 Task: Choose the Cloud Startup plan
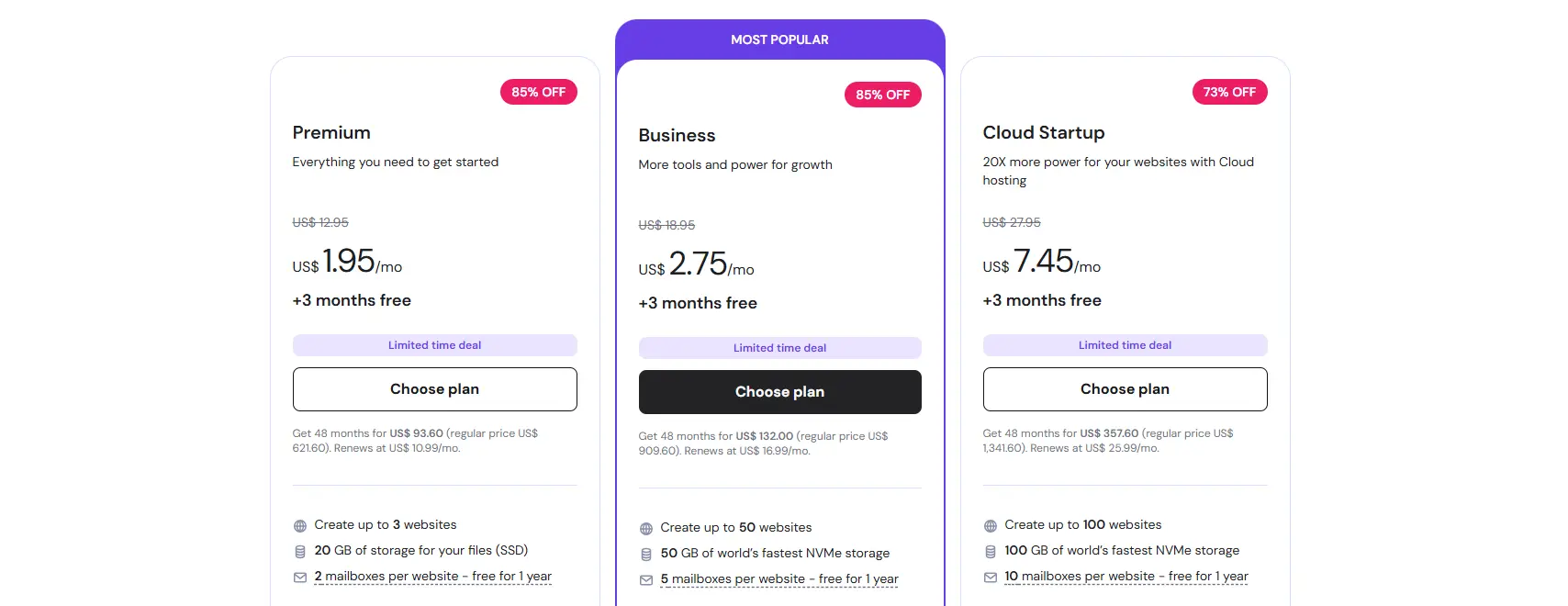pyautogui.click(x=1125, y=389)
